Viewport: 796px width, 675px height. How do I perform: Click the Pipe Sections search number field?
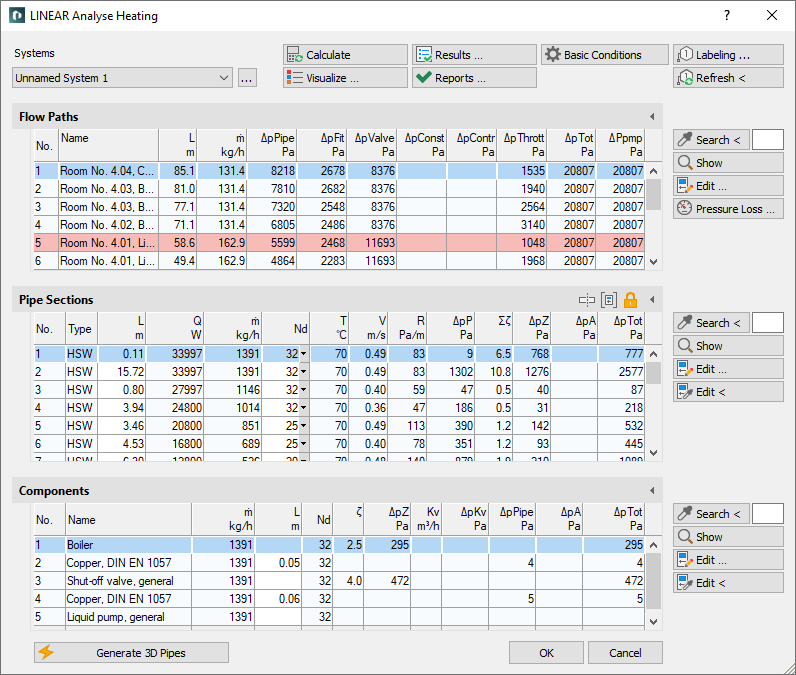point(768,323)
